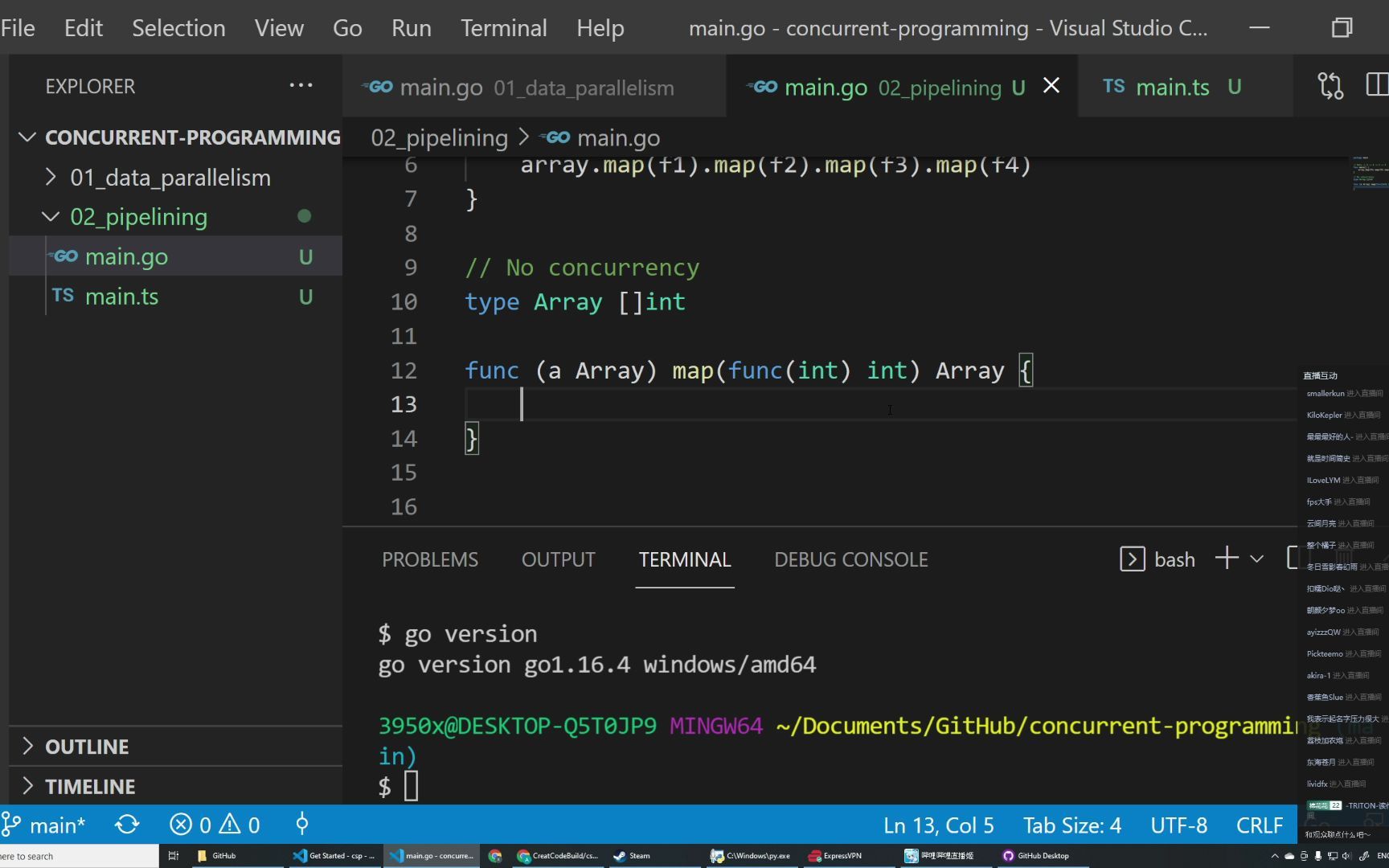Switch to the main.ts editor tab
This screenshot has width=1389, height=868.
point(1186,87)
